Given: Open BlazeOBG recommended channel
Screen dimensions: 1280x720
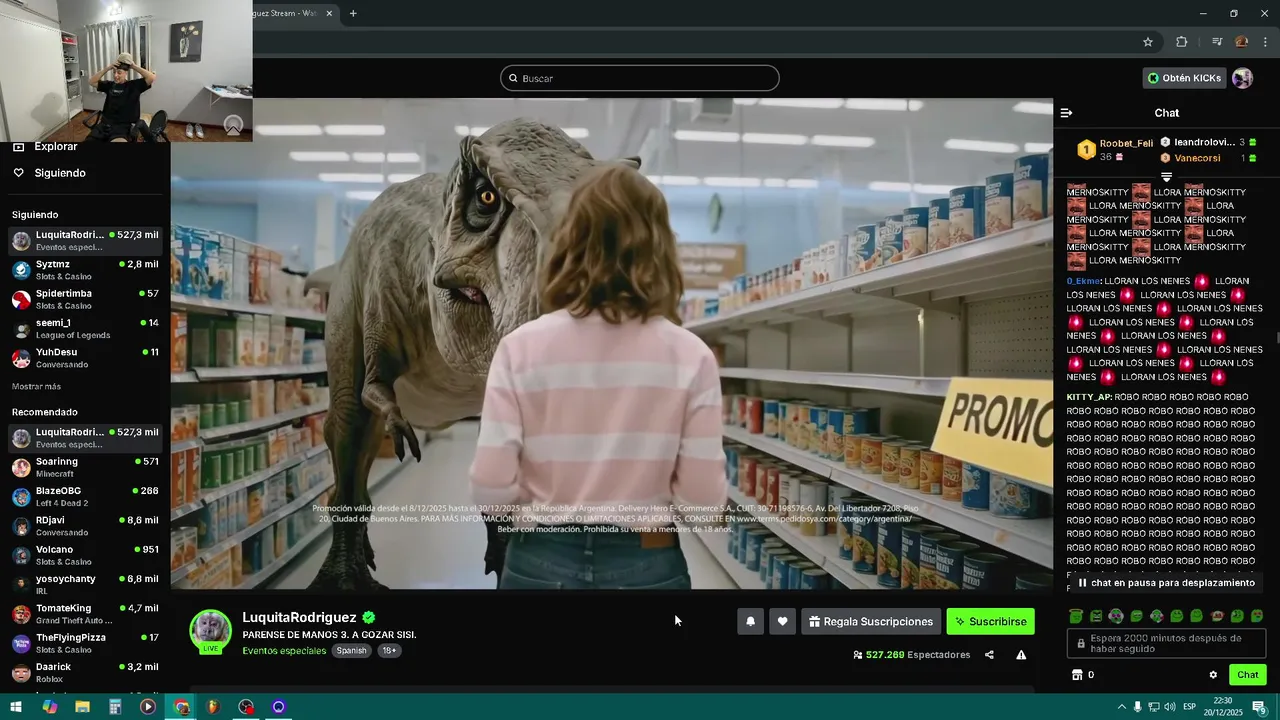Looking at the screenshot, I should (x=85, y=497).
